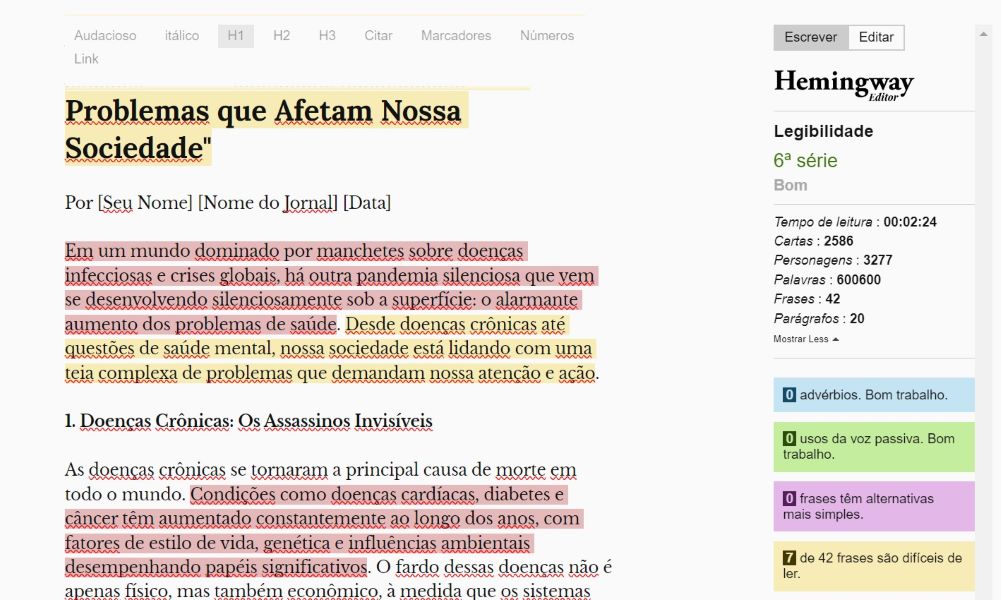The height and width of the screenshot is (600, 1001).
Task: Click the 'Palavras : 600600' stat
Action: [827, 280]
